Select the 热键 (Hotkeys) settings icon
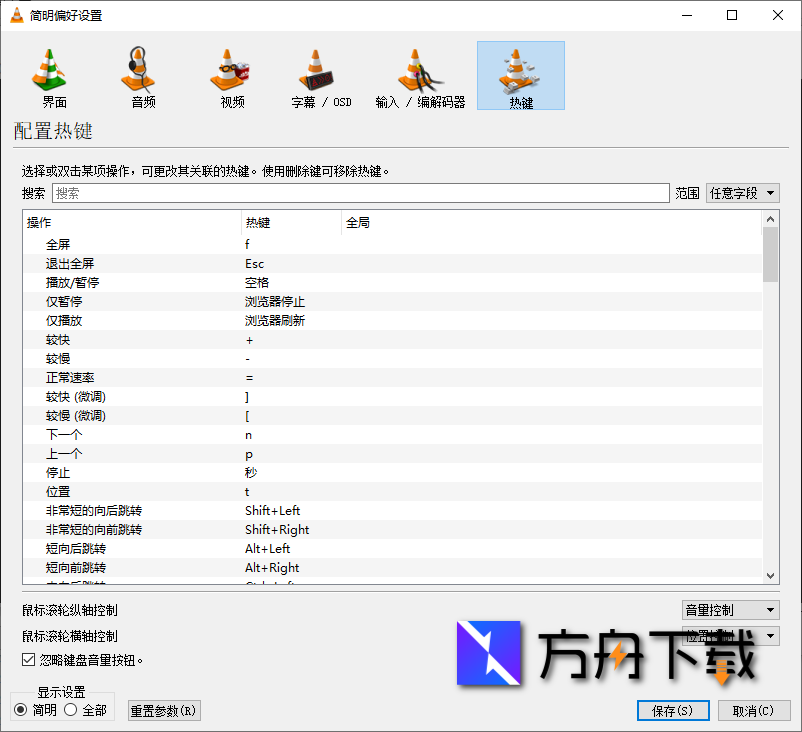The width and height of the screenshot is (802, 732). 520,75
